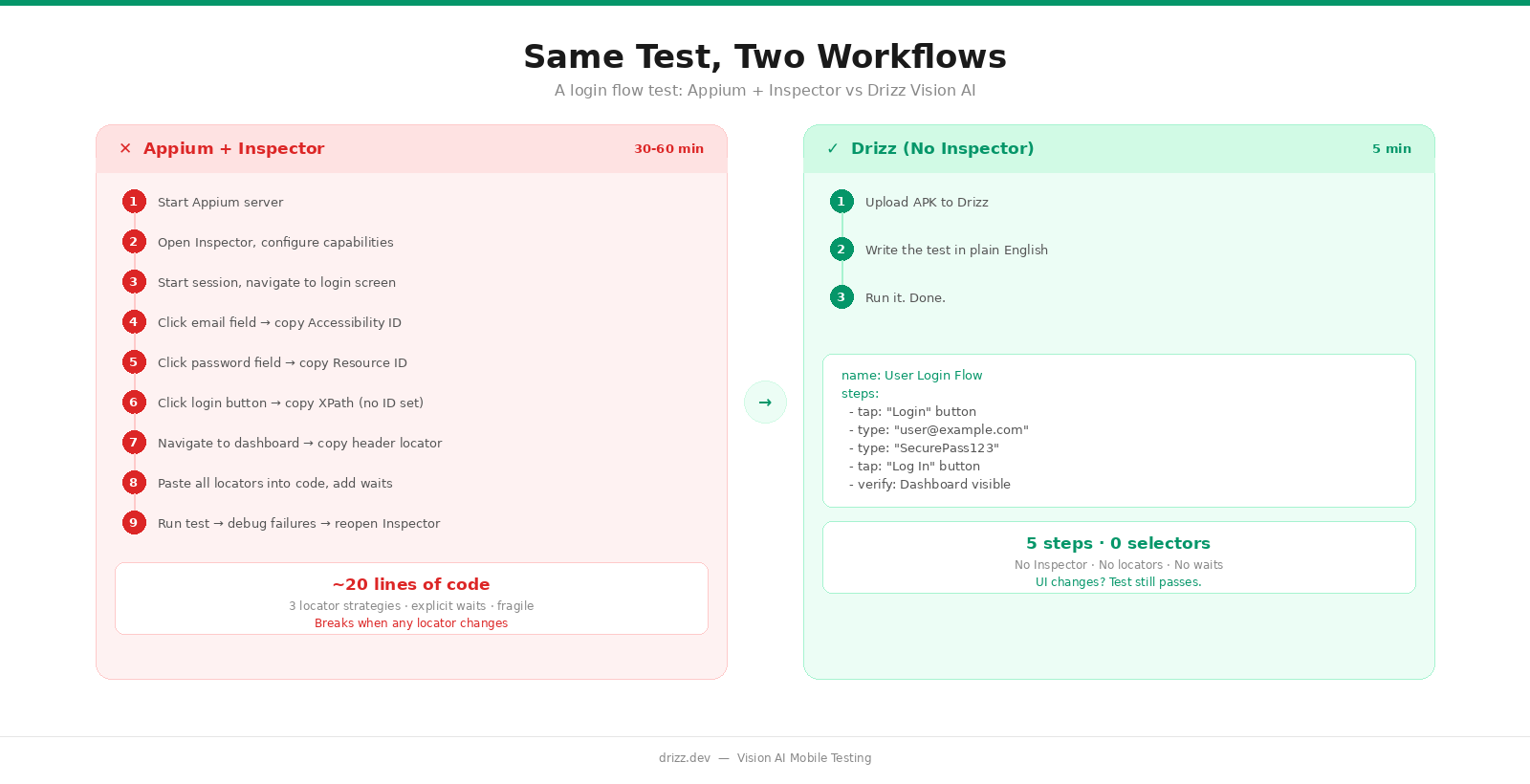Click the red X icon beside Appium + Inspector
This screenshot has height=784, width=1530.
pos(125,148)
